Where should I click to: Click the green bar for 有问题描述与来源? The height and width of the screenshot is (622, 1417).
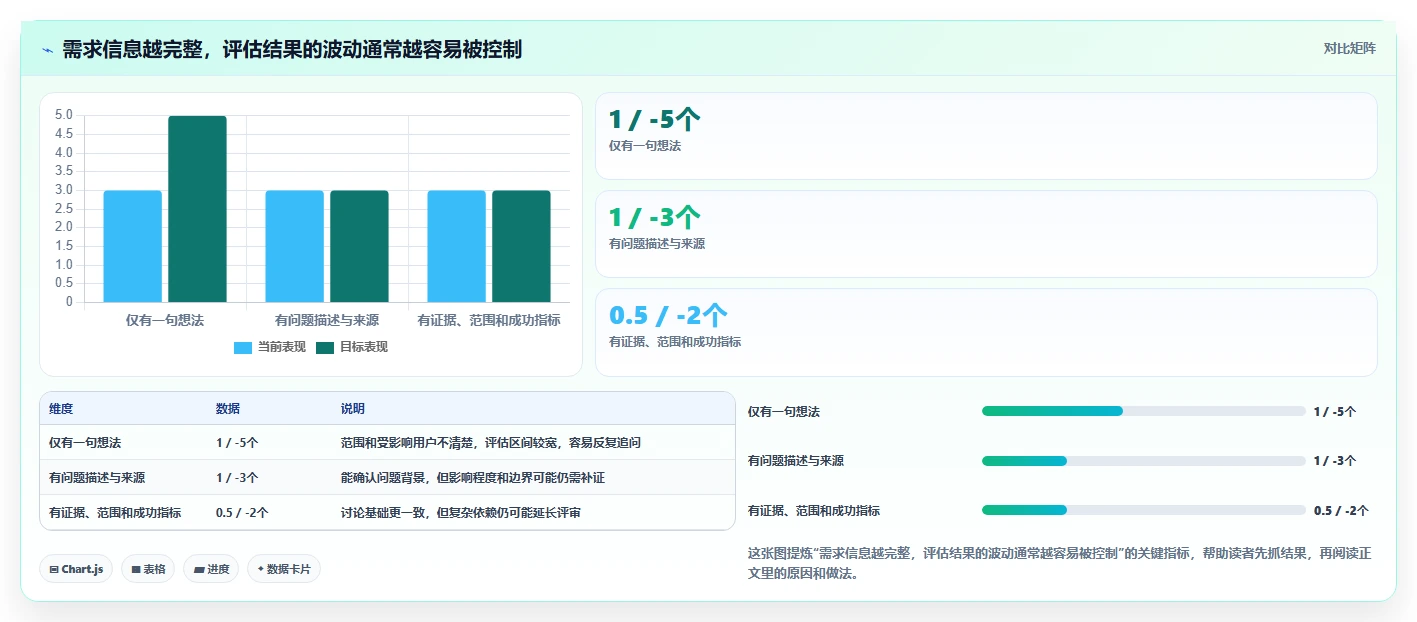click(359, 246)
